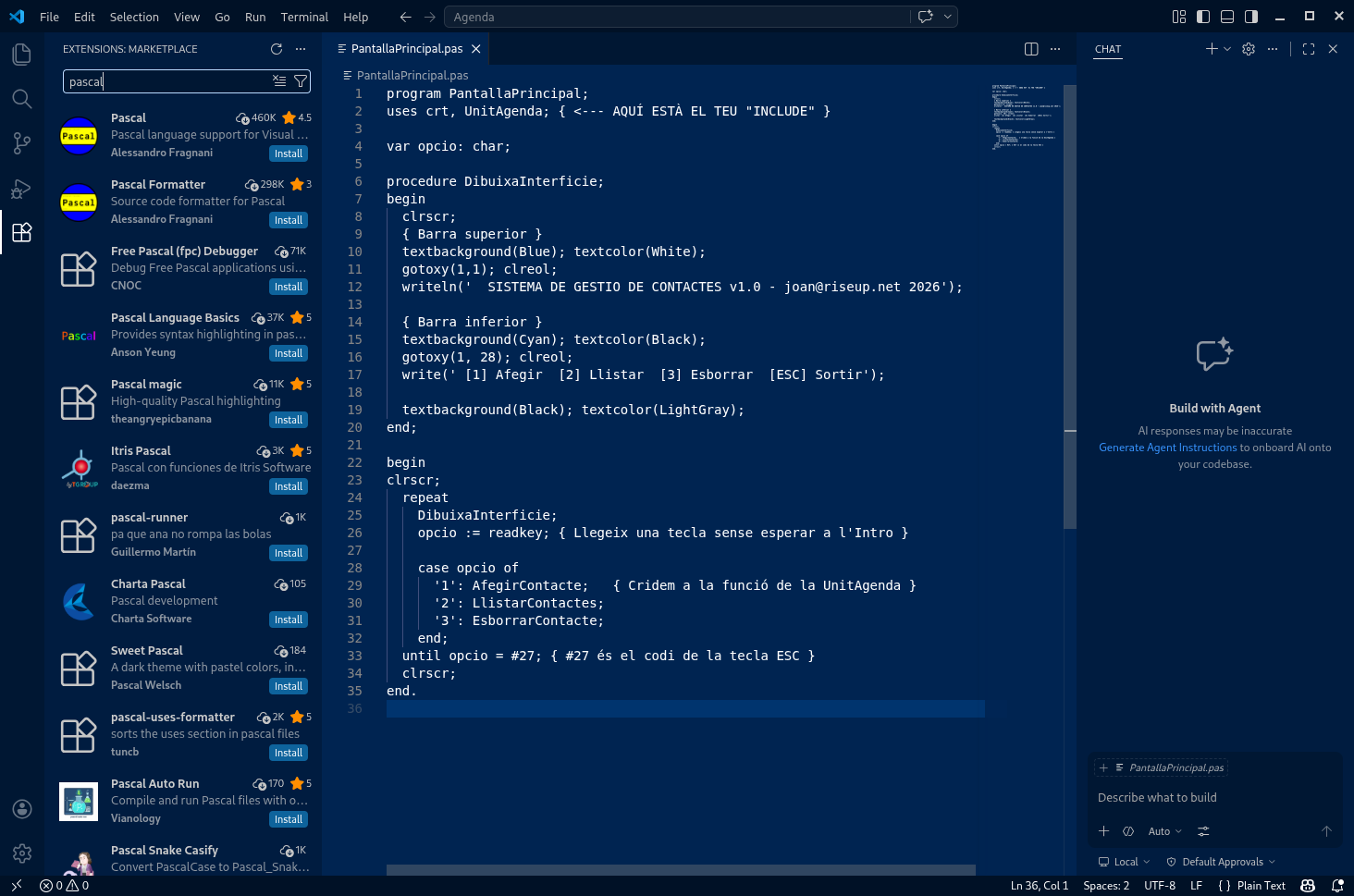
Task: Split the editor to the right
Action: point(1031,49)
